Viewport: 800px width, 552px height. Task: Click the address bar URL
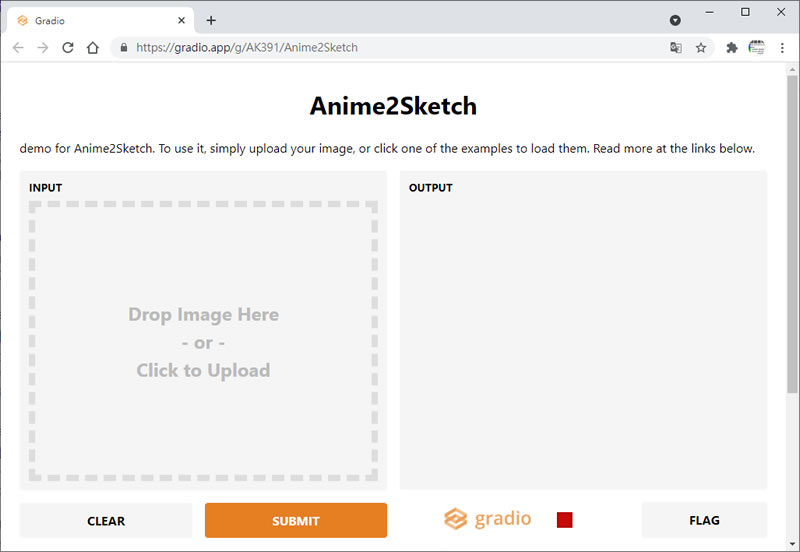pos(246,47)
